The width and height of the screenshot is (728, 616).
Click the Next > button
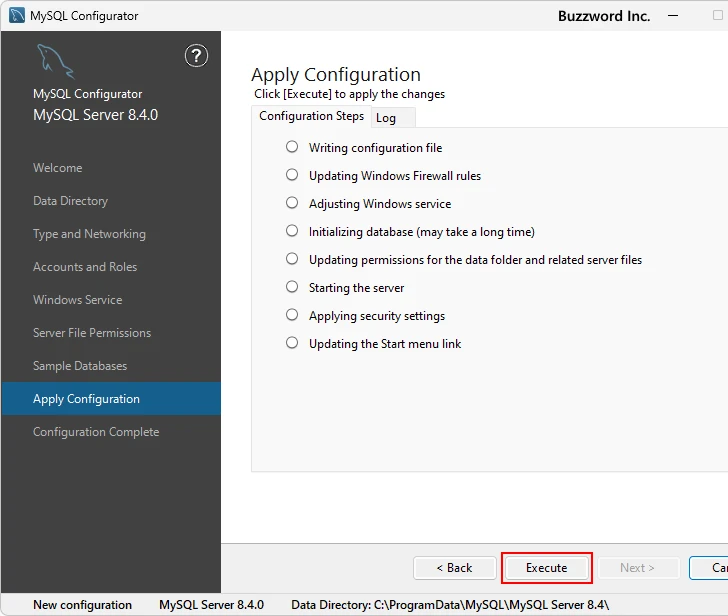[x=638, y=568]
